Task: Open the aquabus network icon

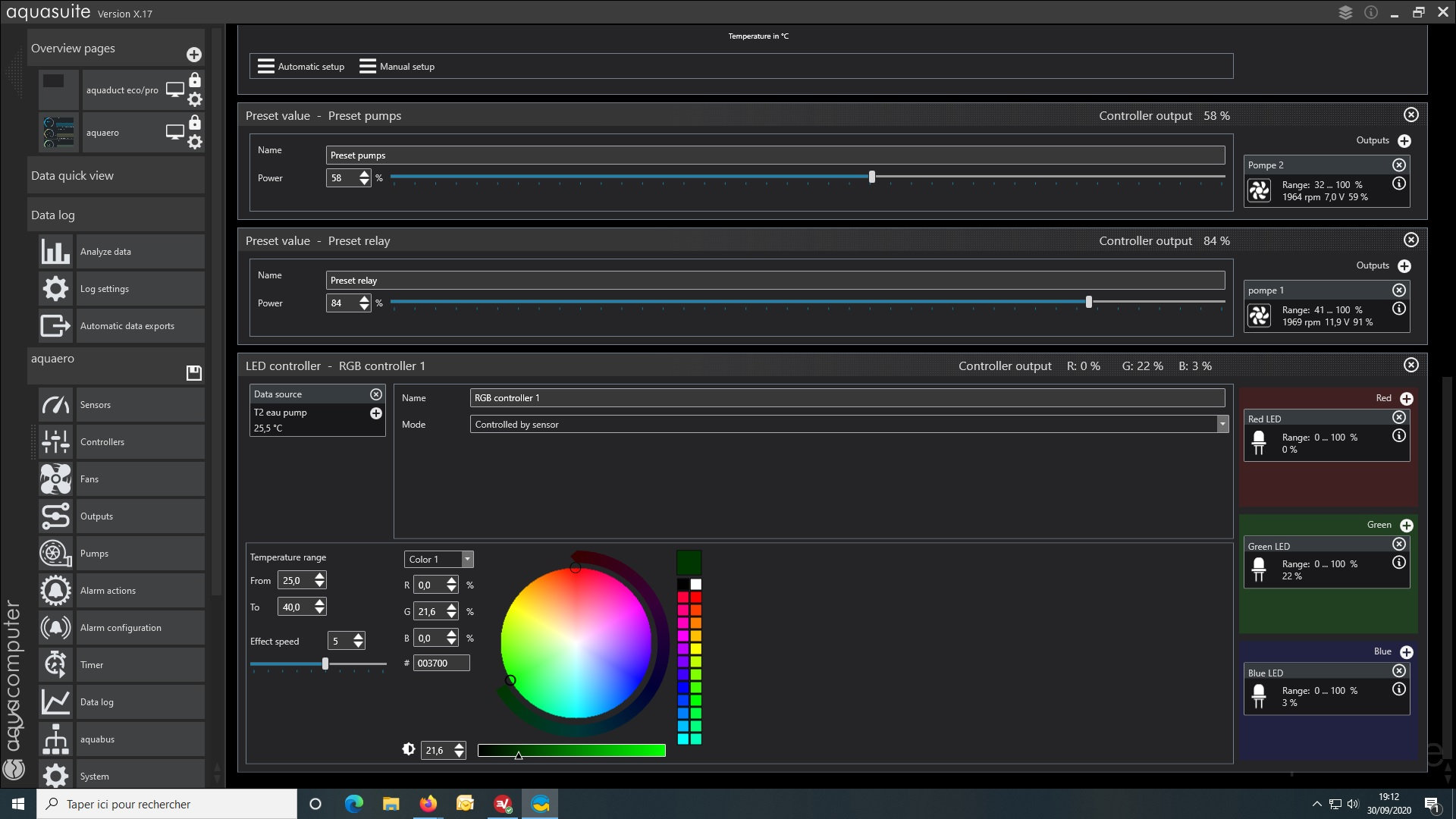Action: pos(55,739)
